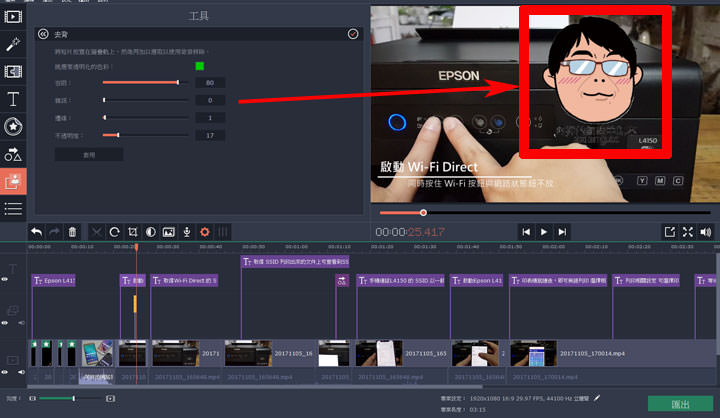Select the smartphones image clip thumbnail
Screen dimensions: 720x418
(97, 353)
